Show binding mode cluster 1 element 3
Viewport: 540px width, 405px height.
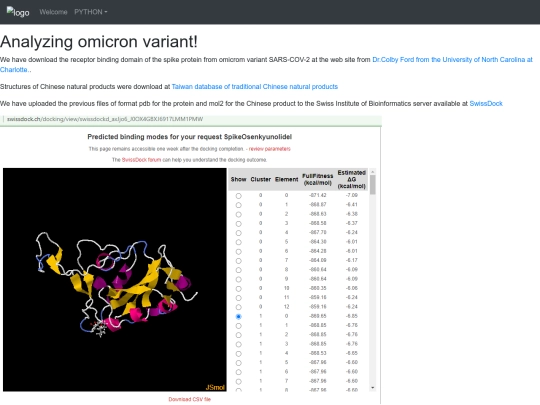pyautogui.click(x=238, y=344)
